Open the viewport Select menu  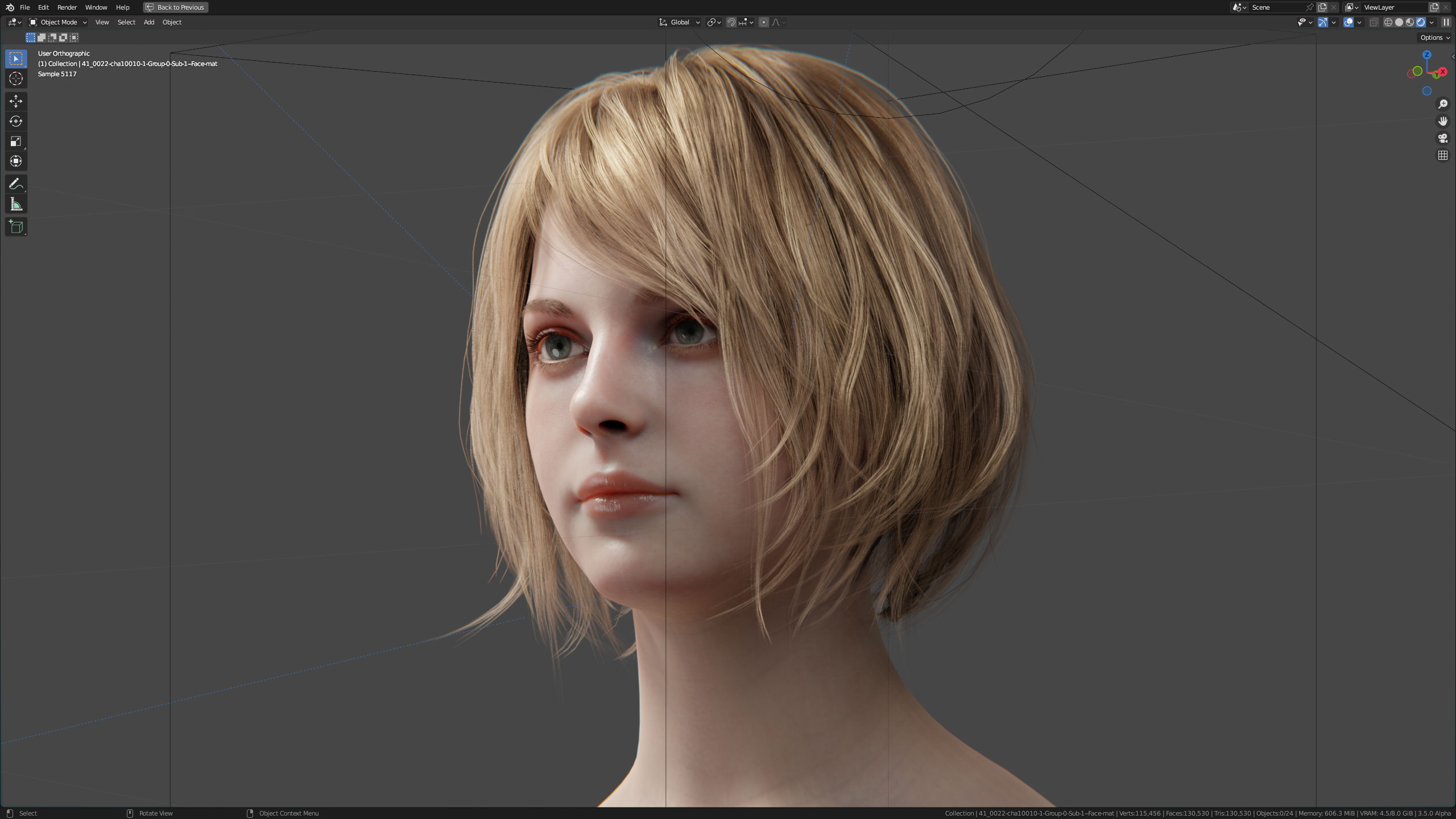[x=126, y=22]
